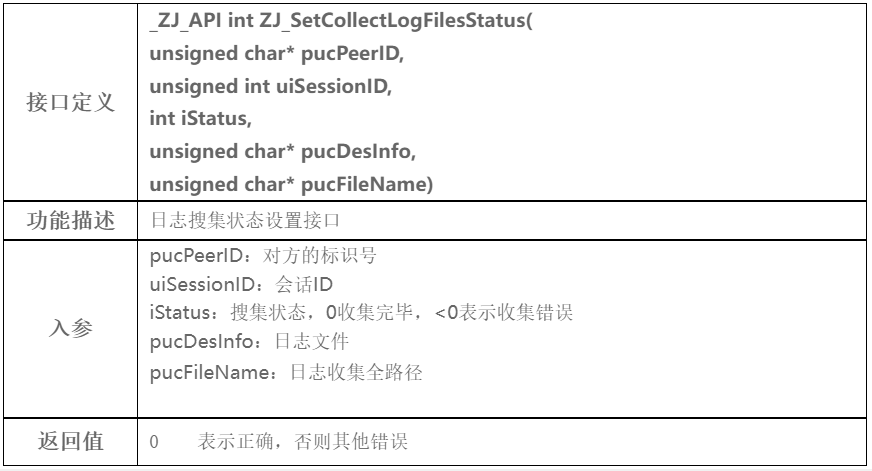Click the 日志搜集状态设置接口 description text
Viewport: 872px width, 471px height.
(245, 221)
